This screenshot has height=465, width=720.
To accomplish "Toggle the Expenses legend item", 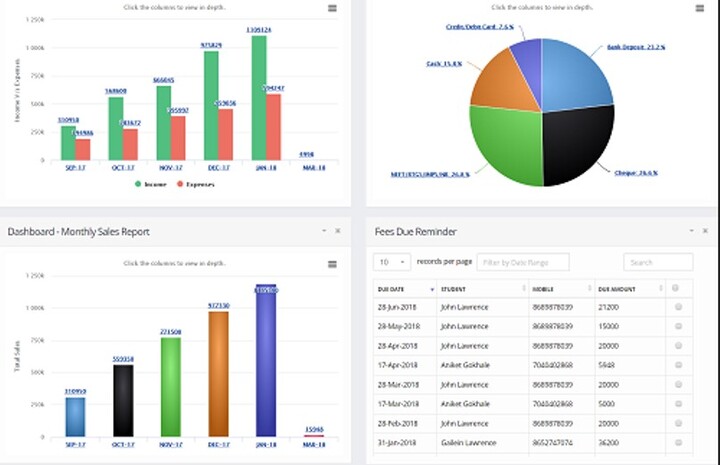I will click(x=195, y=184).
